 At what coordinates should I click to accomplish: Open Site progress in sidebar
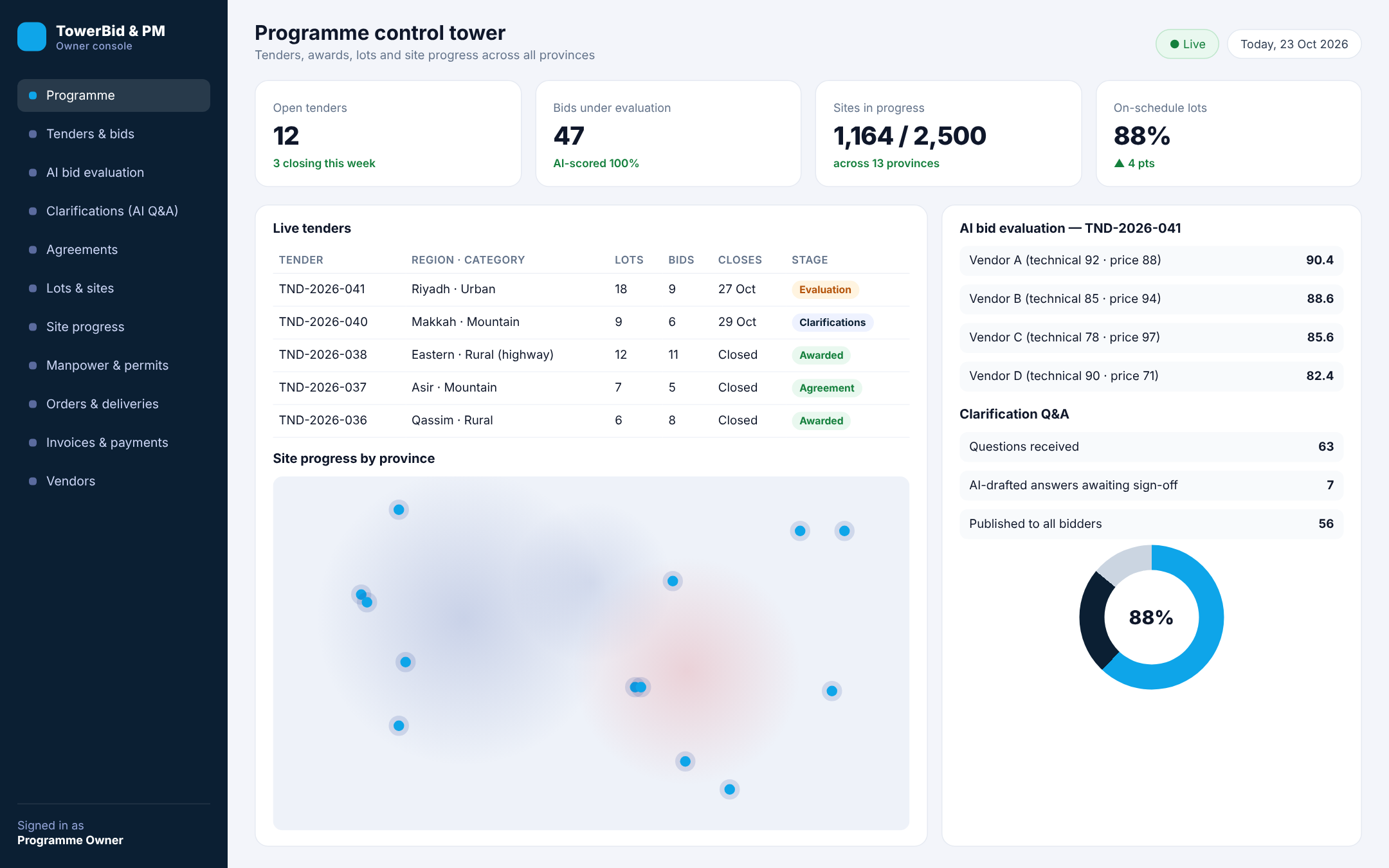pyautogui.click(x=114, y=327)
